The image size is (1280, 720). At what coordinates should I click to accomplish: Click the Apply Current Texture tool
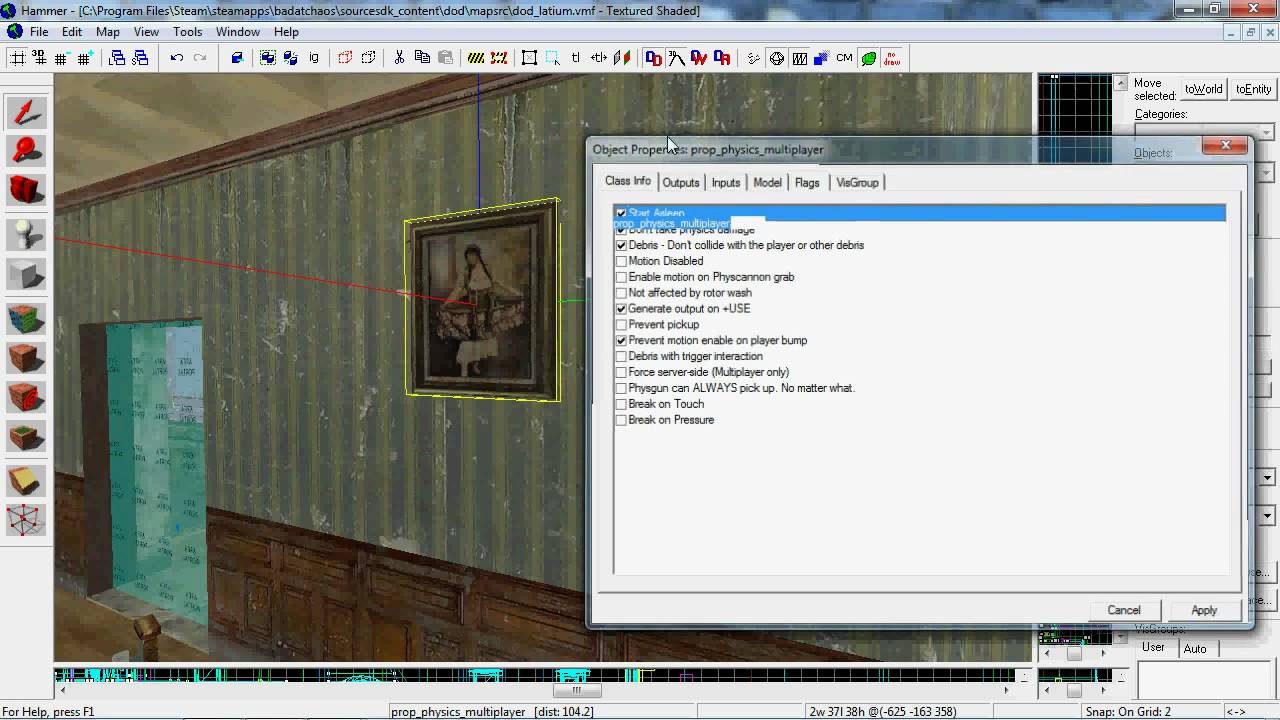[x=26, y=358]
